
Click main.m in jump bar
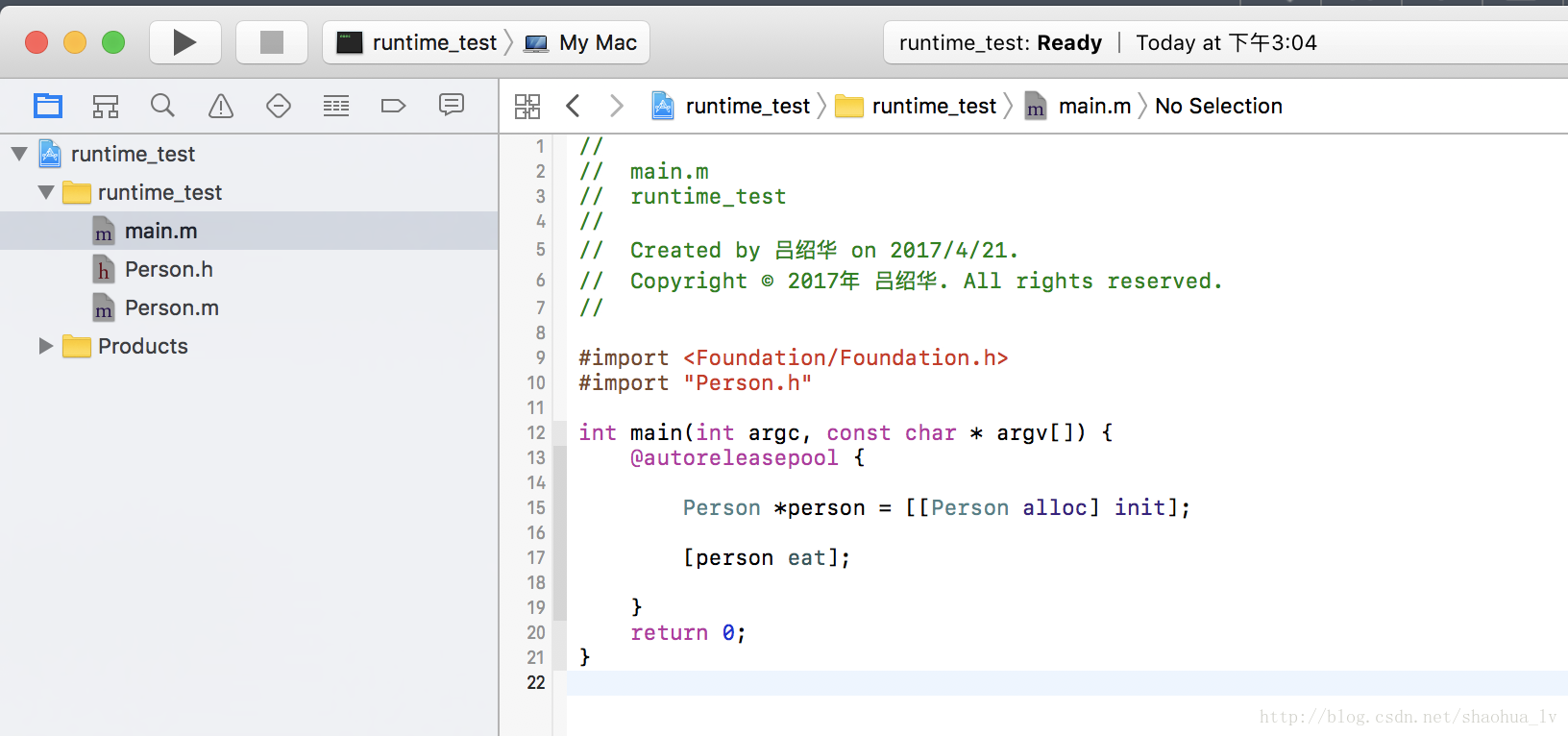(x=1078, y=106)
